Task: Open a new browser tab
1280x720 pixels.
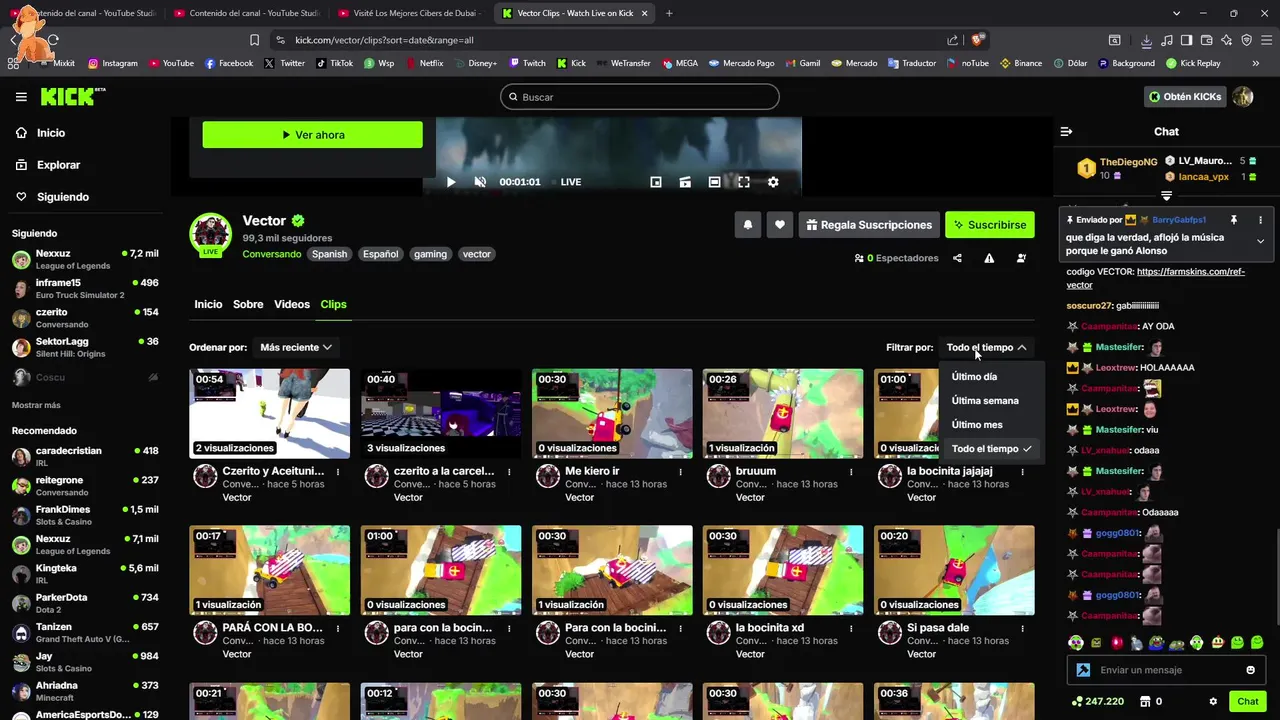Action: click(669, 14)
